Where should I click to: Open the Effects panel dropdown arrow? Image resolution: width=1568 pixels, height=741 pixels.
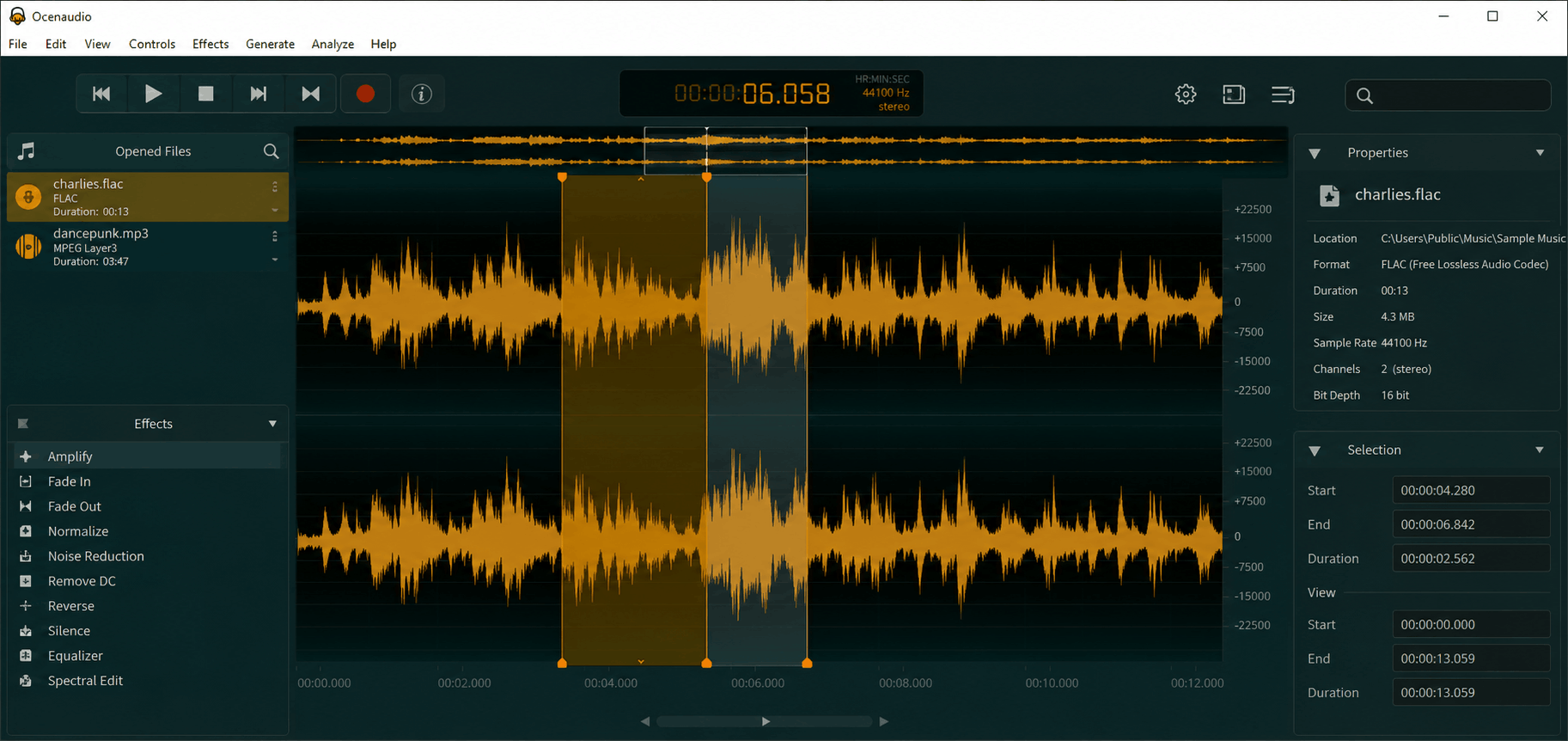click(x=272, y=424)
